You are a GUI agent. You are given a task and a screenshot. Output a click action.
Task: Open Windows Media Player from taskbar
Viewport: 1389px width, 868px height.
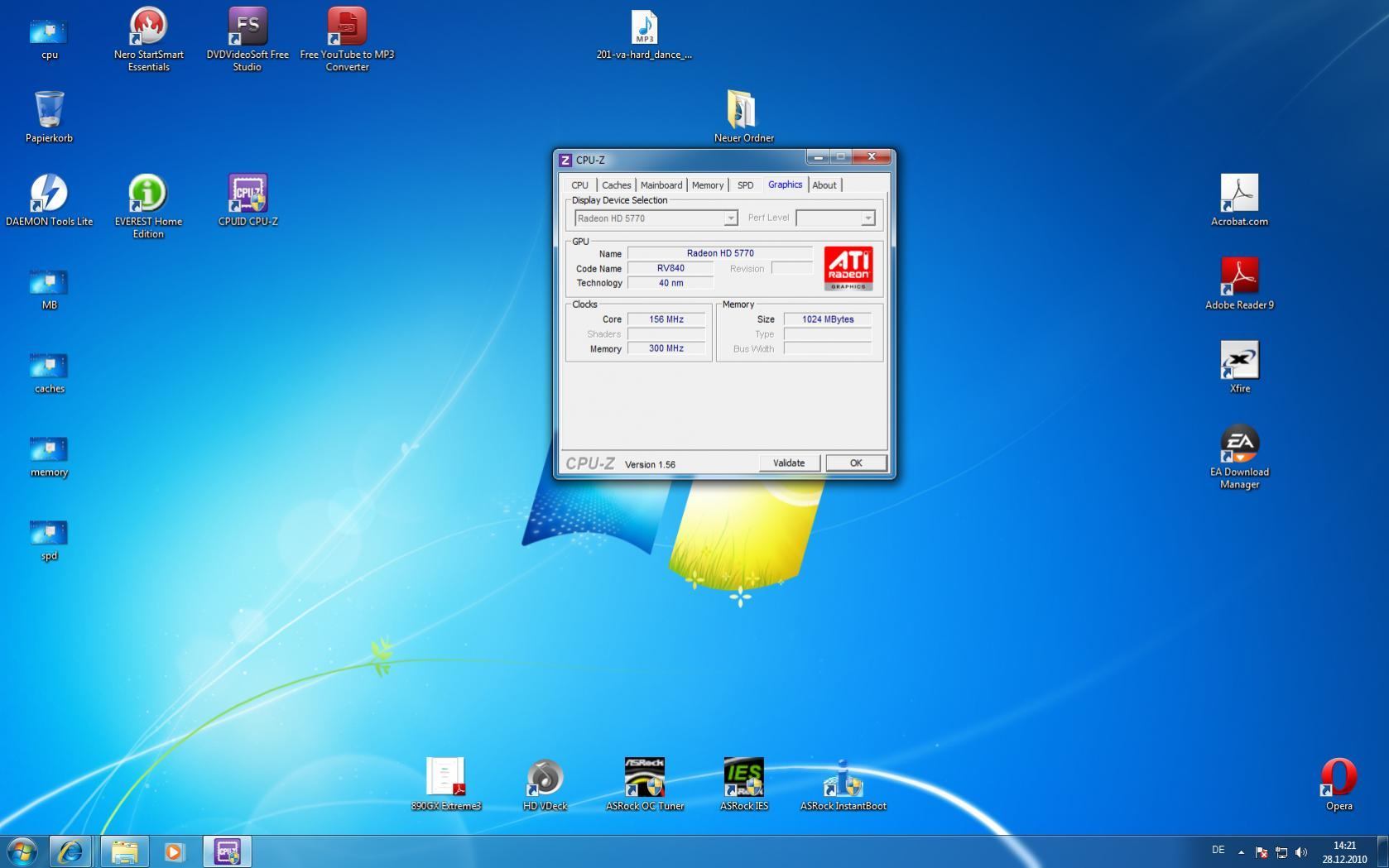click(175, 851)
